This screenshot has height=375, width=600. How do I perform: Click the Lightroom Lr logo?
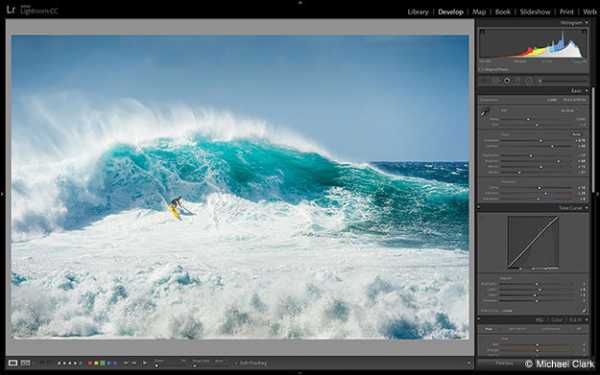(11, 10)
